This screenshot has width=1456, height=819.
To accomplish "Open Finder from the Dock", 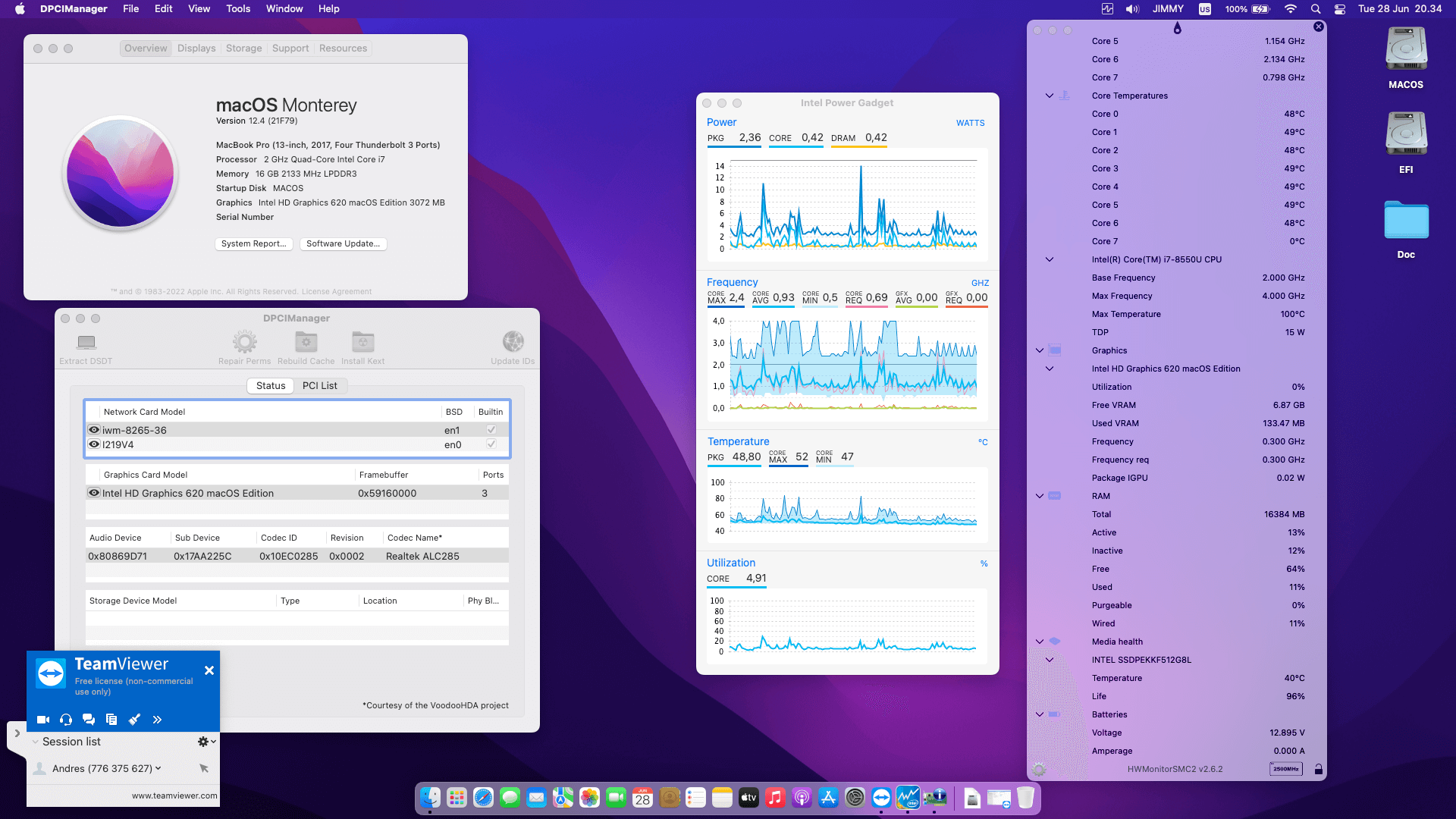I will (430, 798).
